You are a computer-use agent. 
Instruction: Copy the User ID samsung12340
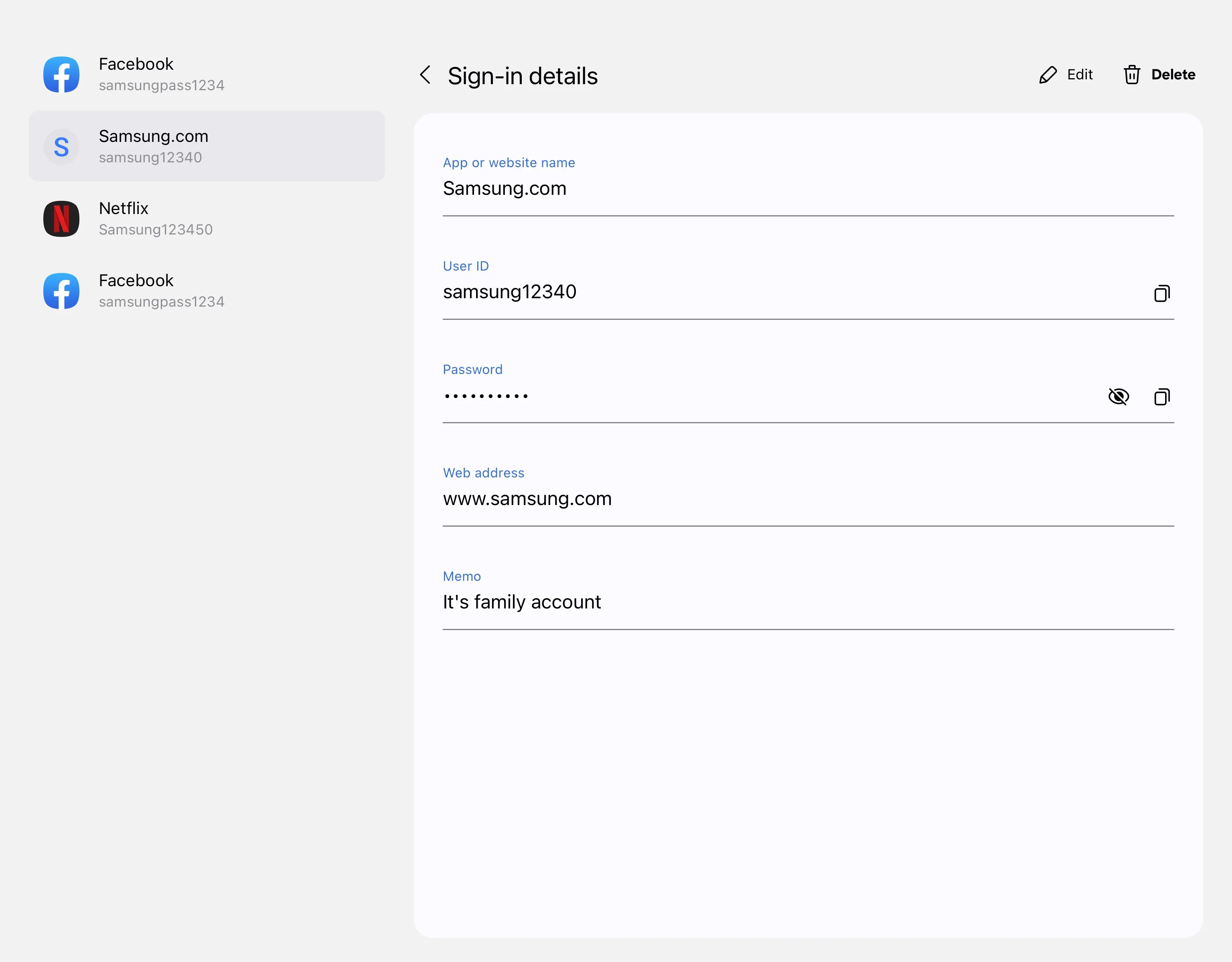point(1161,293)
